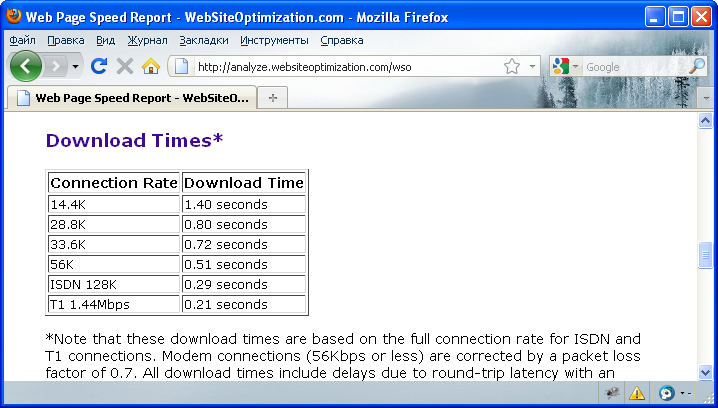Screen dimensions: 718x408
Task: Open the Вид menu
Action: tap(105, 40)
